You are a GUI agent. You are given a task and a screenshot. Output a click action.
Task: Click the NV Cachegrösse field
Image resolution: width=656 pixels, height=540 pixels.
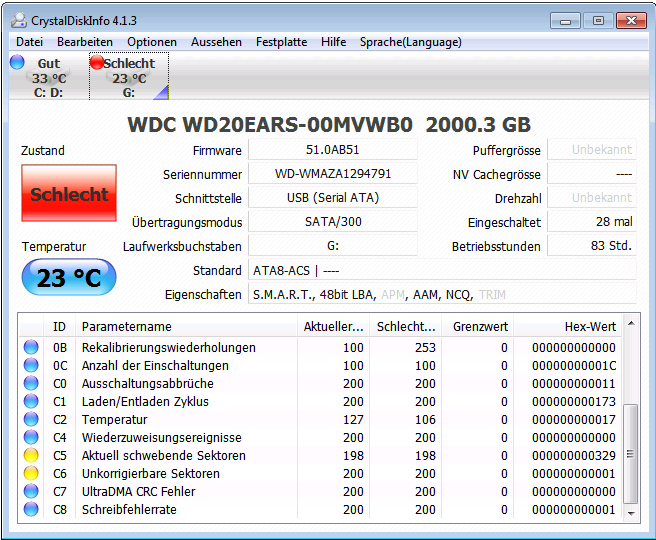point(592,174)
